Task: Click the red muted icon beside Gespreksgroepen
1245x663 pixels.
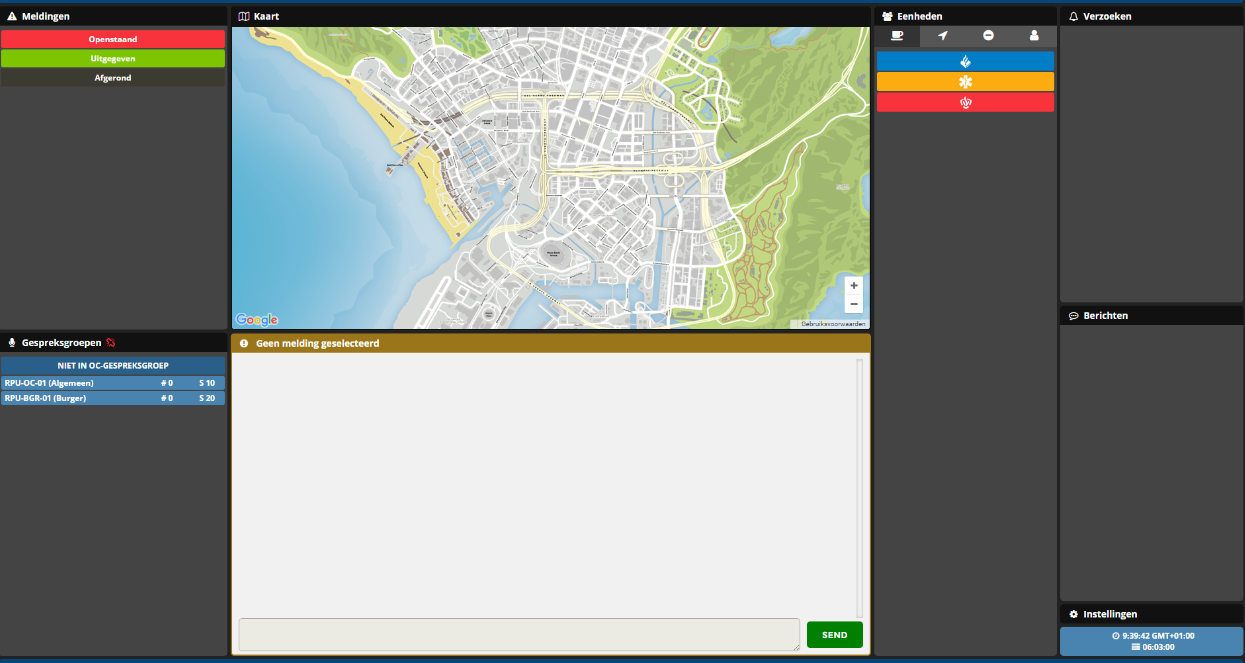Action: click(111, 342)
